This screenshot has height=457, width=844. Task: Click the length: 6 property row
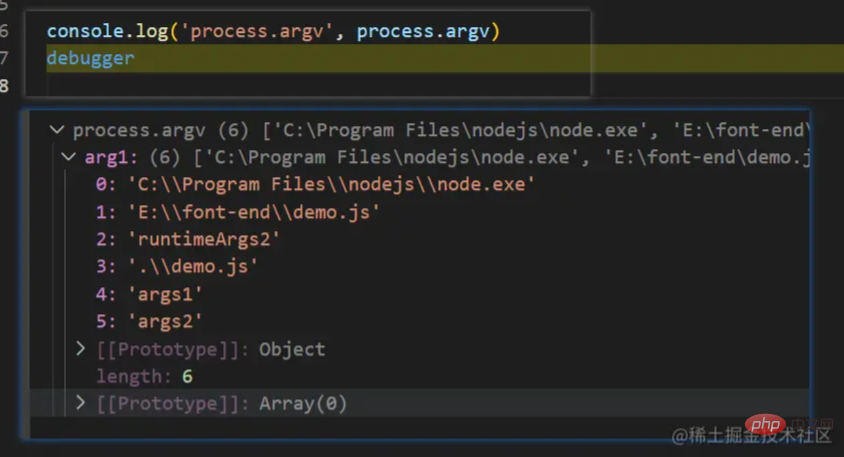point(144,376)
